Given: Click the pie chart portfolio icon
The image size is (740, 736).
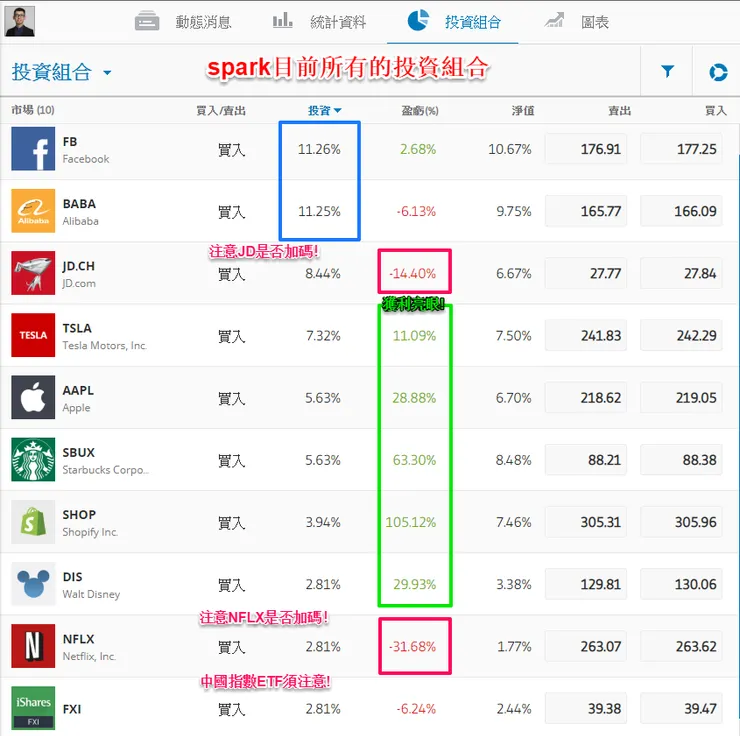Looking at the screenshot, I should click(x=418, y=20).
